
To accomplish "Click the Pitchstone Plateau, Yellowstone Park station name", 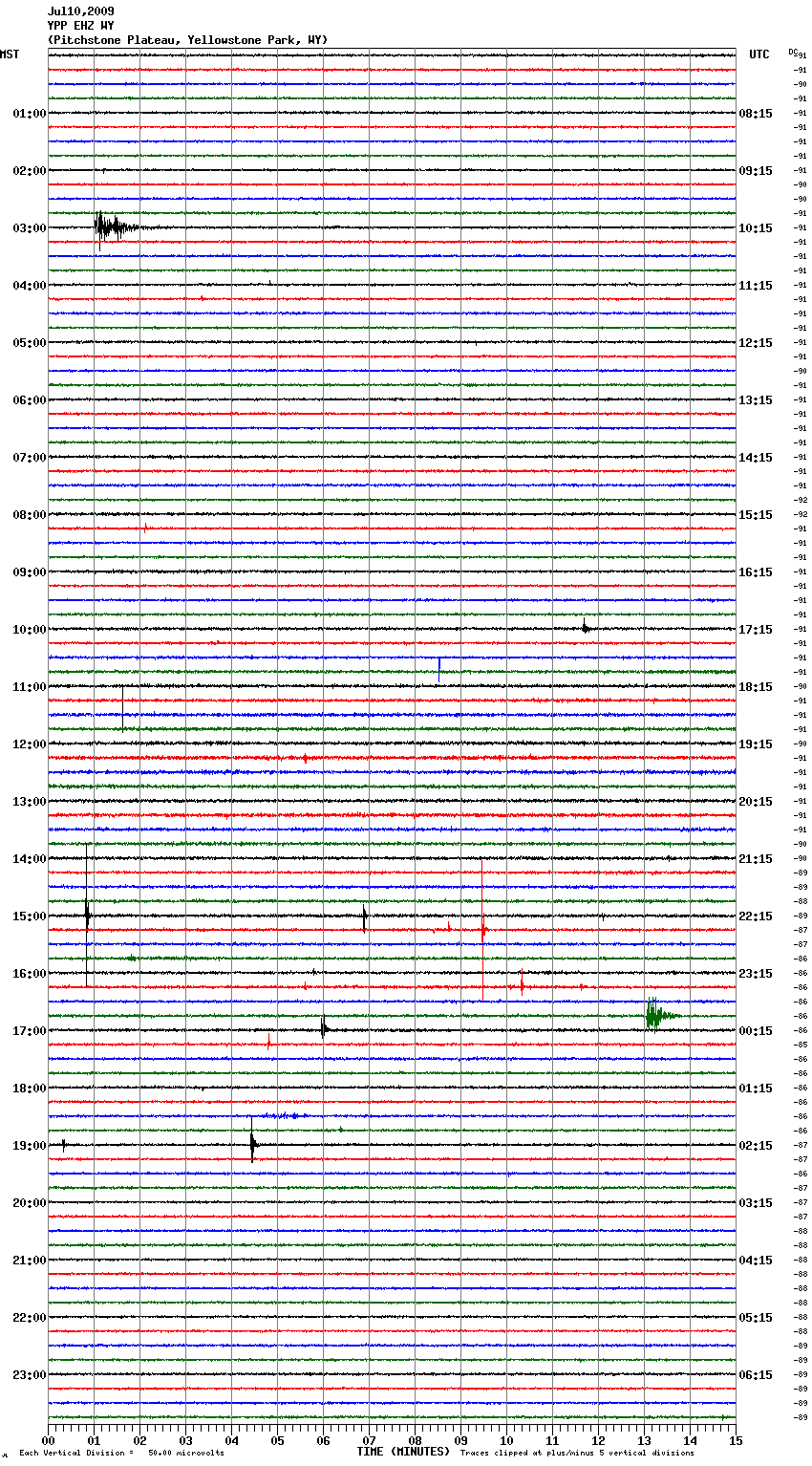I will tap(187, 40).
